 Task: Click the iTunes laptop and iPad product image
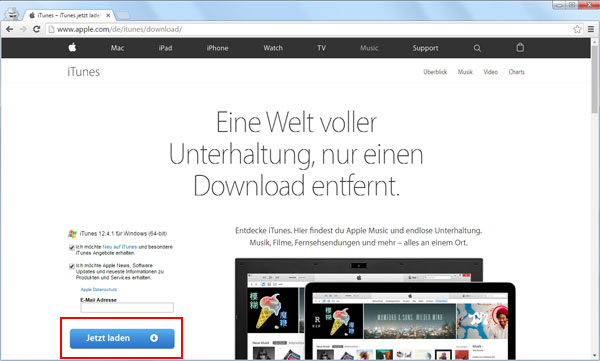tap(375, 309)
